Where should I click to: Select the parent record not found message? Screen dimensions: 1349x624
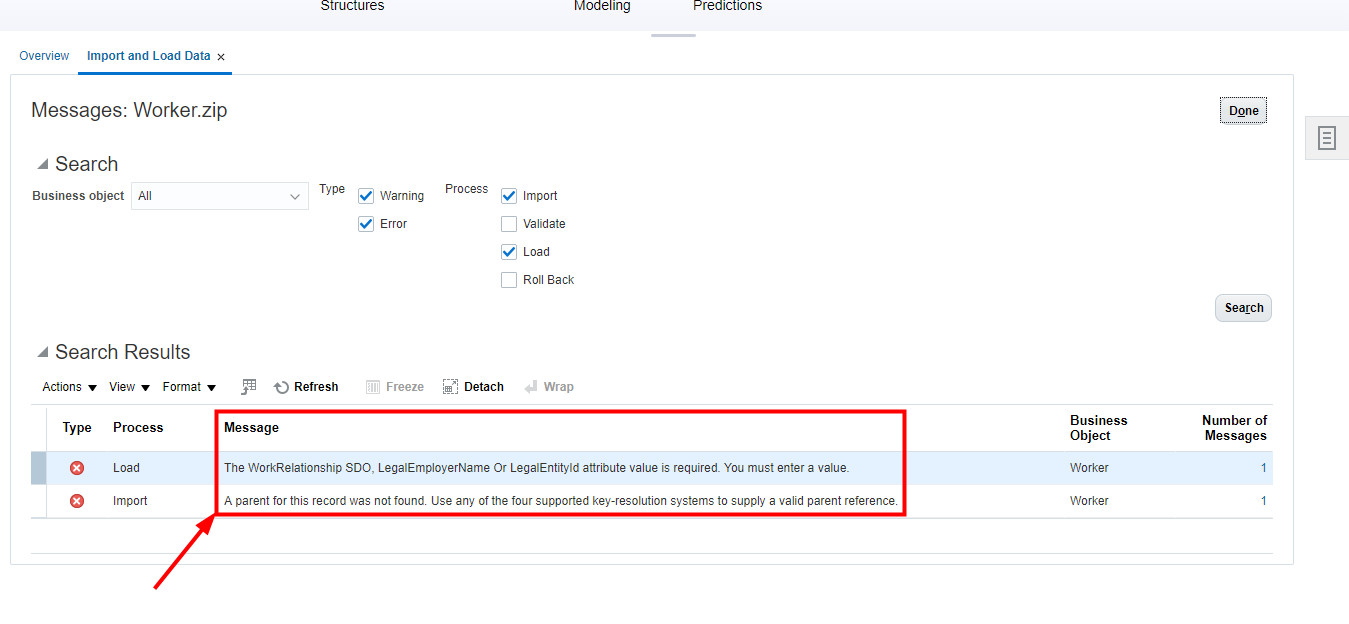561,501
